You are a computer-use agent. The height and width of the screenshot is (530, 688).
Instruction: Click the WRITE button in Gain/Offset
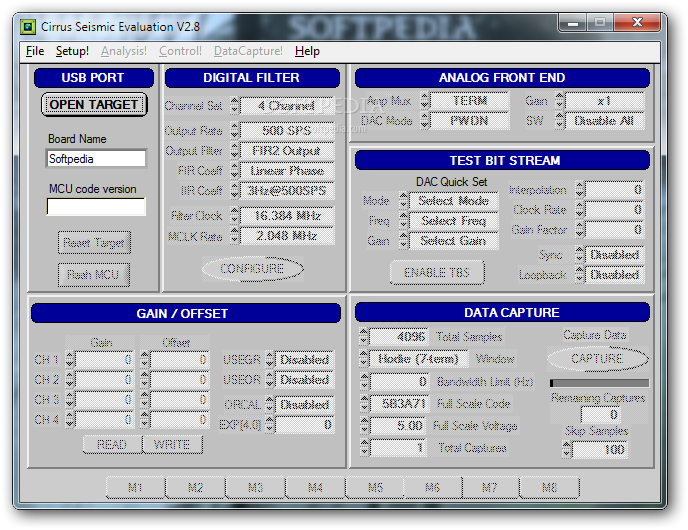[172, 444]
